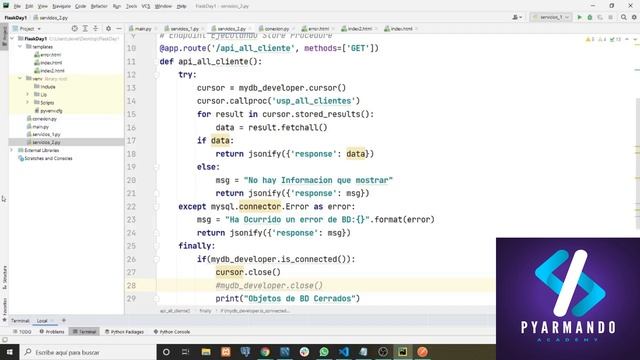The height and width of the screenshot is (360, 640).
Task: Open the Python Console tool window
Action: (x=172, y=332)
